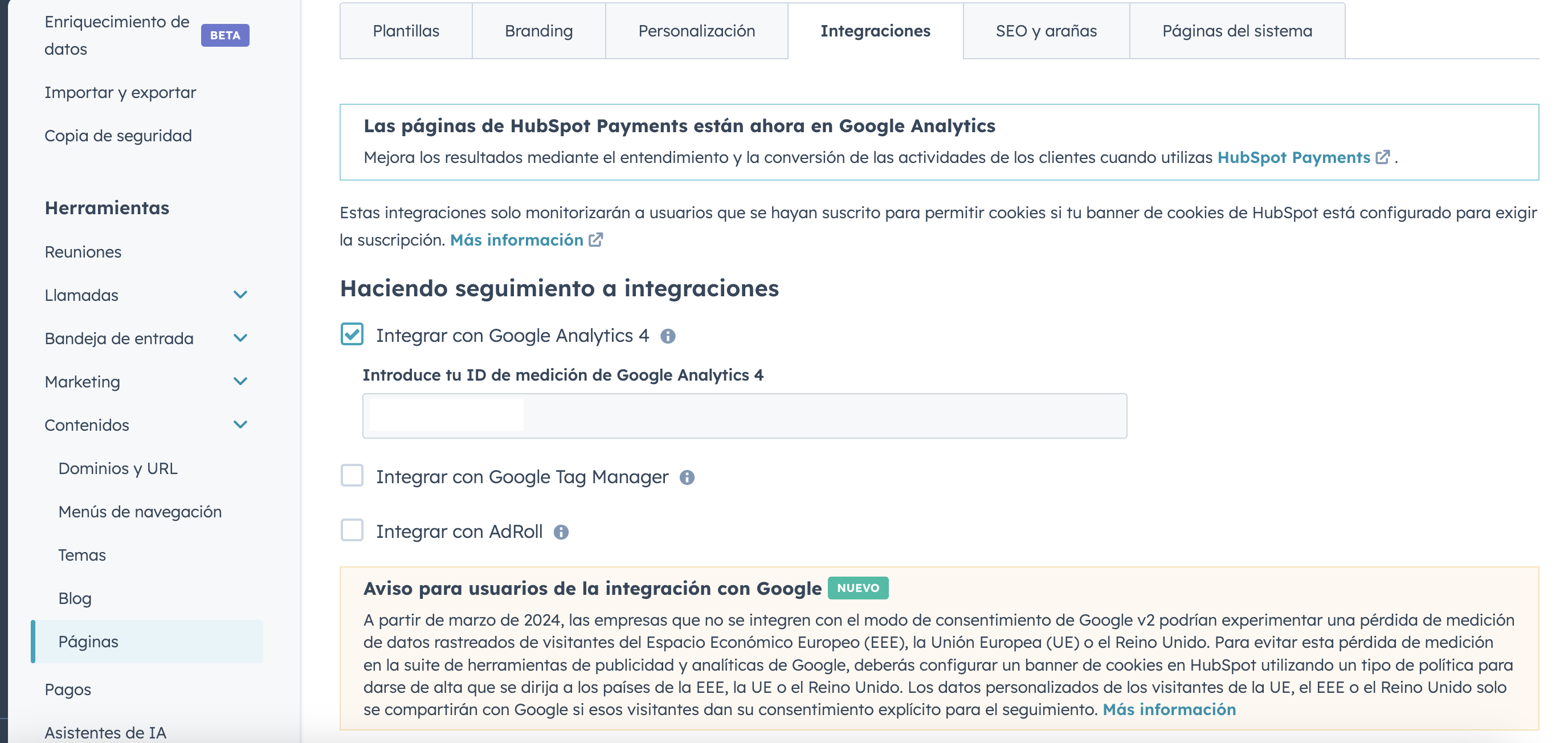Go to Enriquecimiento de datos
The width and height of the screenshot is (1568, 743).
coord(117,35)
